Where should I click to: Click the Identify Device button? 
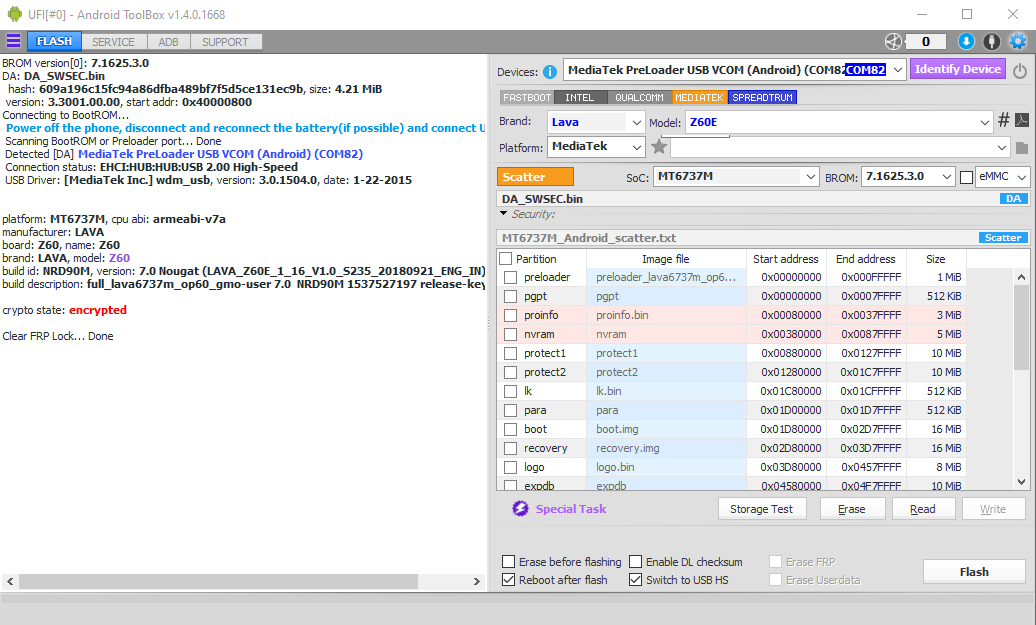point(957,69)
